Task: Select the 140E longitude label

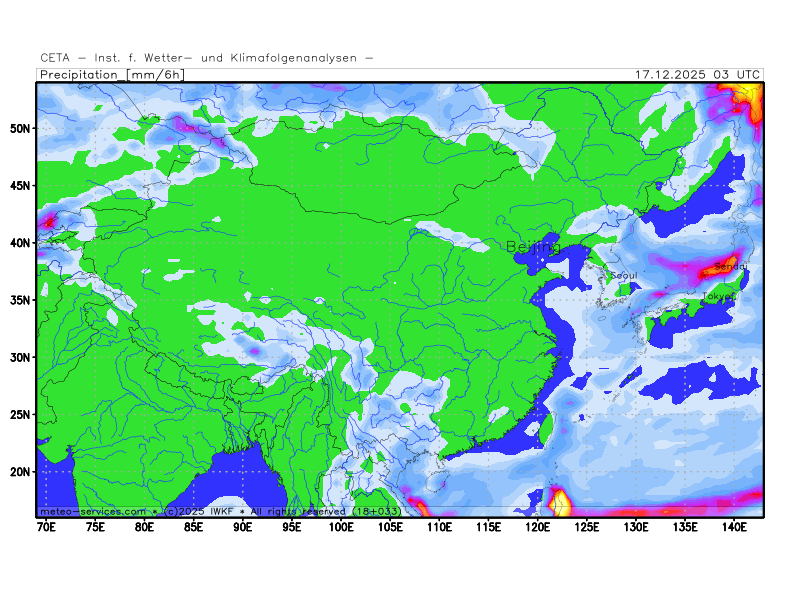Action: [734, 527]
